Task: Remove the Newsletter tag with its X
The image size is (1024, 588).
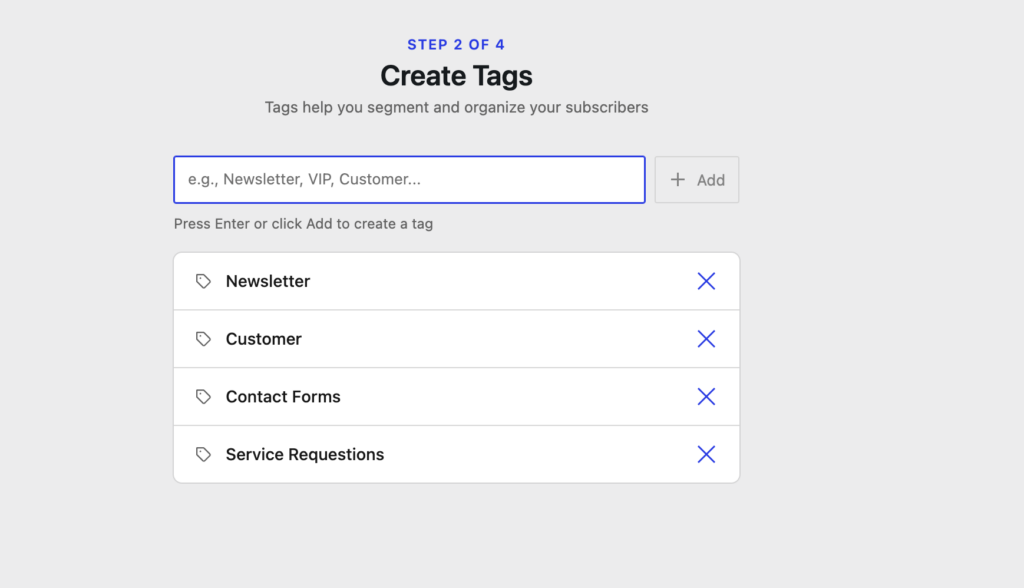Action: pyautogui.click(x=706, y=281)
